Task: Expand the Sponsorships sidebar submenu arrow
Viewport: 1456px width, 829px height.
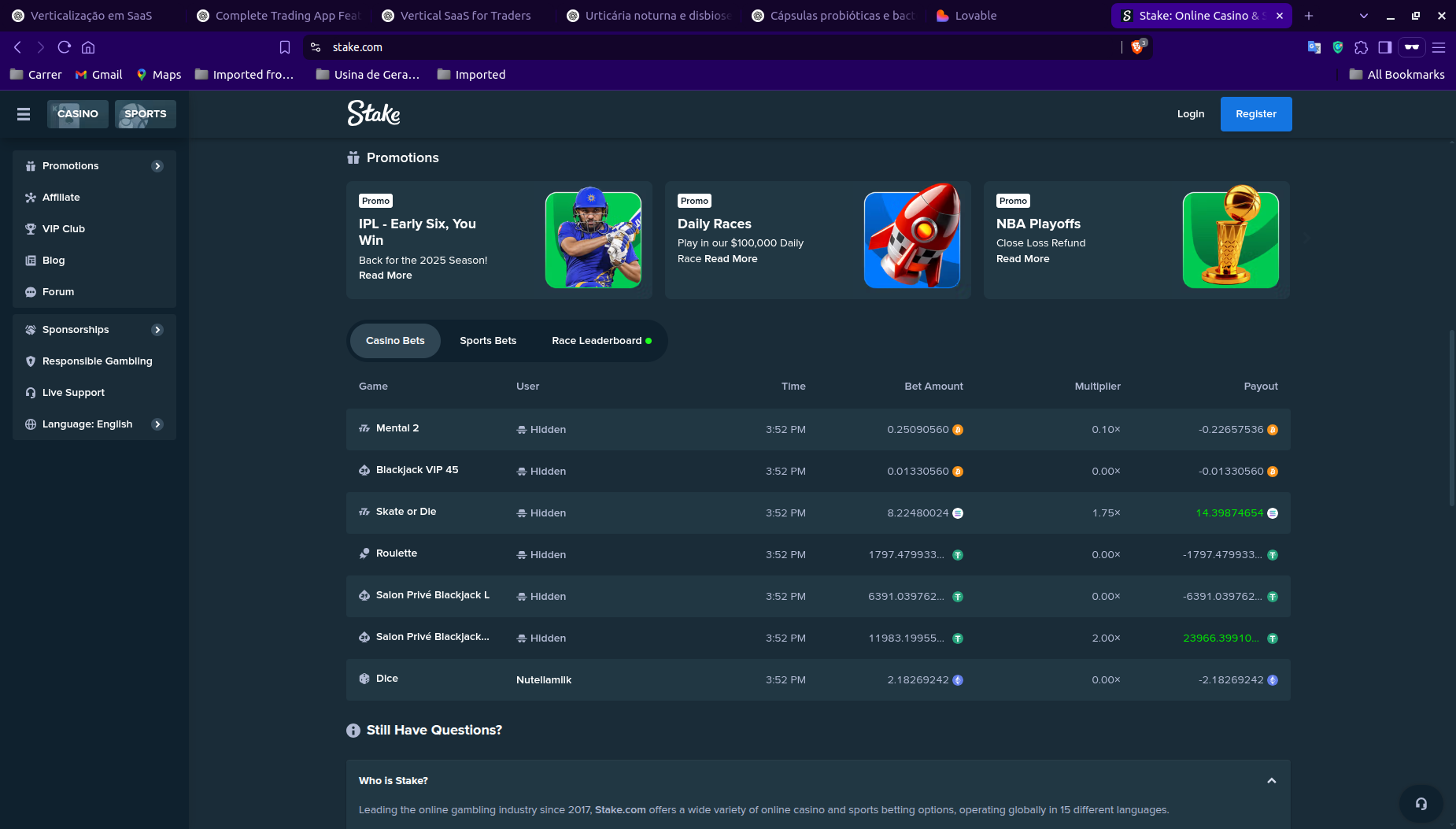Action: point(157,330)
